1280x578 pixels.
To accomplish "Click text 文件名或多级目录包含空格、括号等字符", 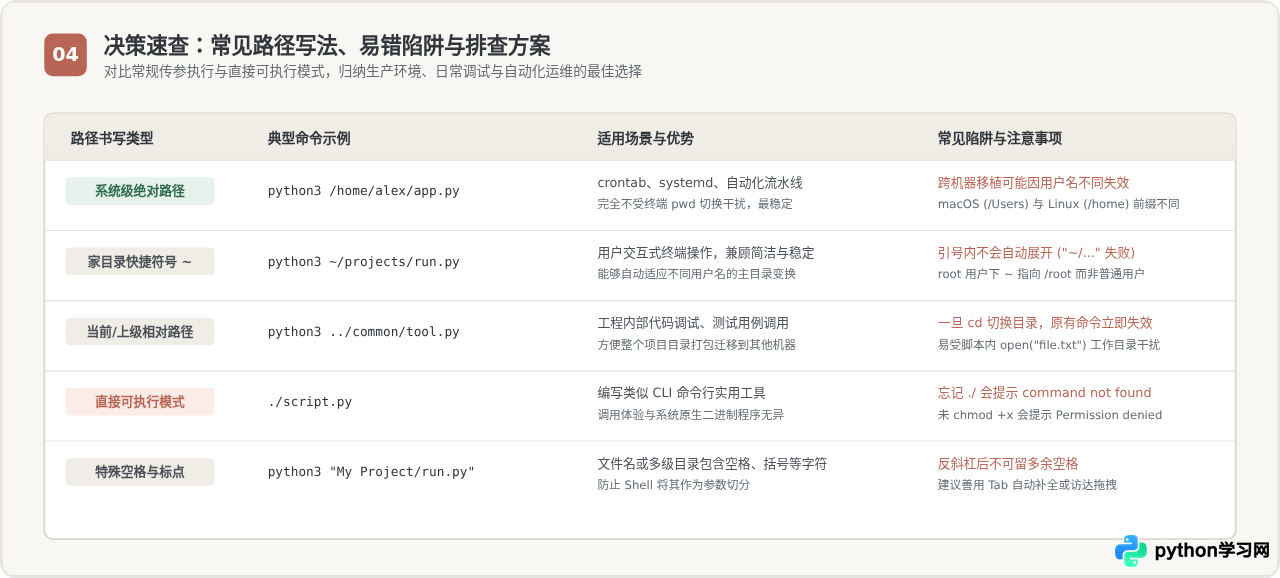I will [x=712, y=464].
